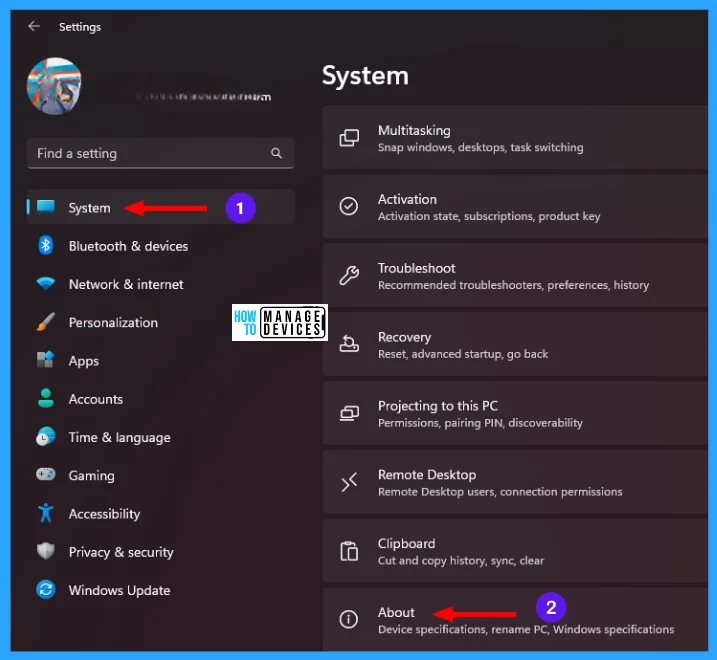
Task: Click the About info circle icon
Action: click(349, 620)
